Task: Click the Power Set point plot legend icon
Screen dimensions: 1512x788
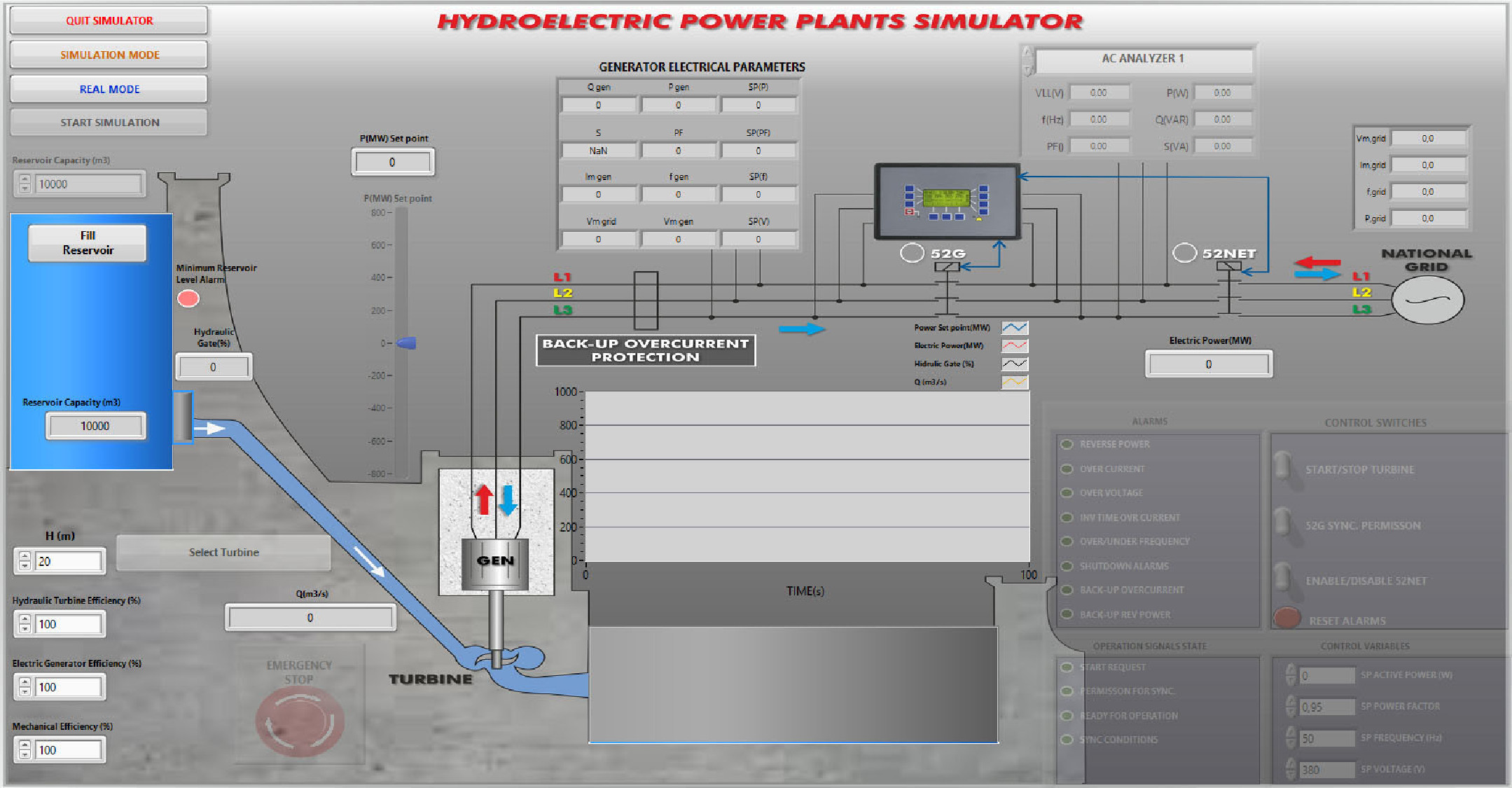Action: [1014, 328]
